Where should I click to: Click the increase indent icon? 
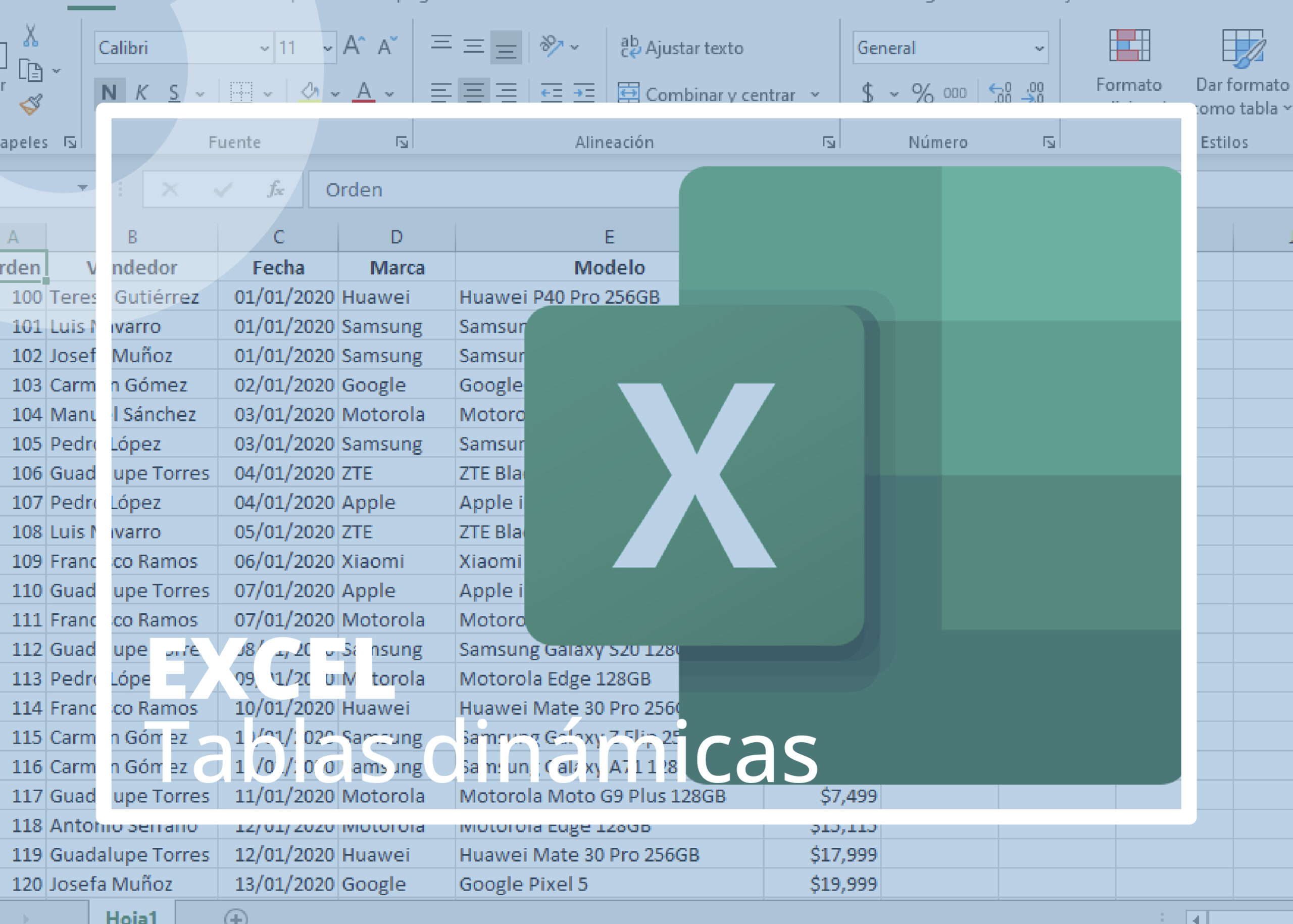[584, 92]
